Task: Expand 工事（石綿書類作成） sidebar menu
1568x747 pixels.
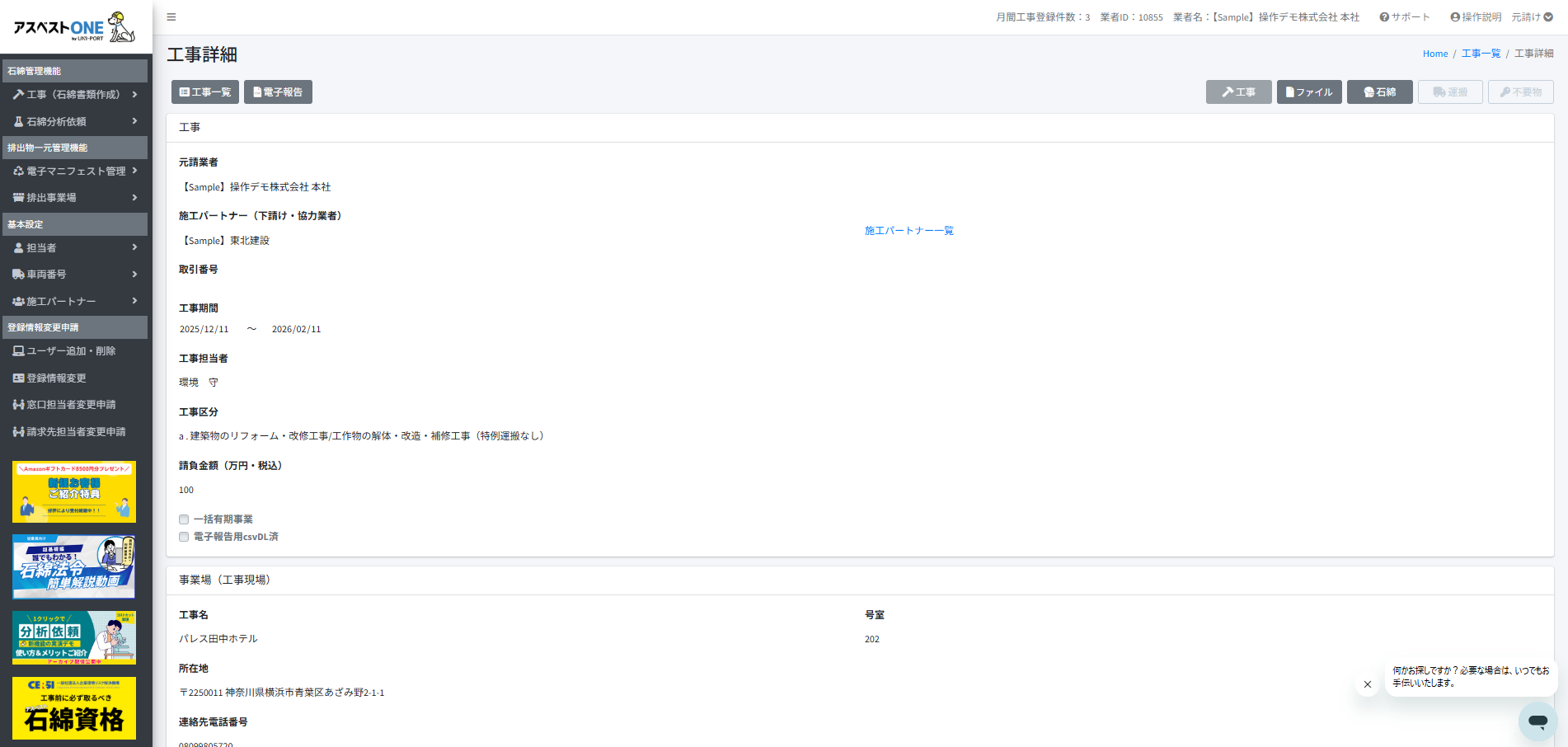Action: coord(74,95)
